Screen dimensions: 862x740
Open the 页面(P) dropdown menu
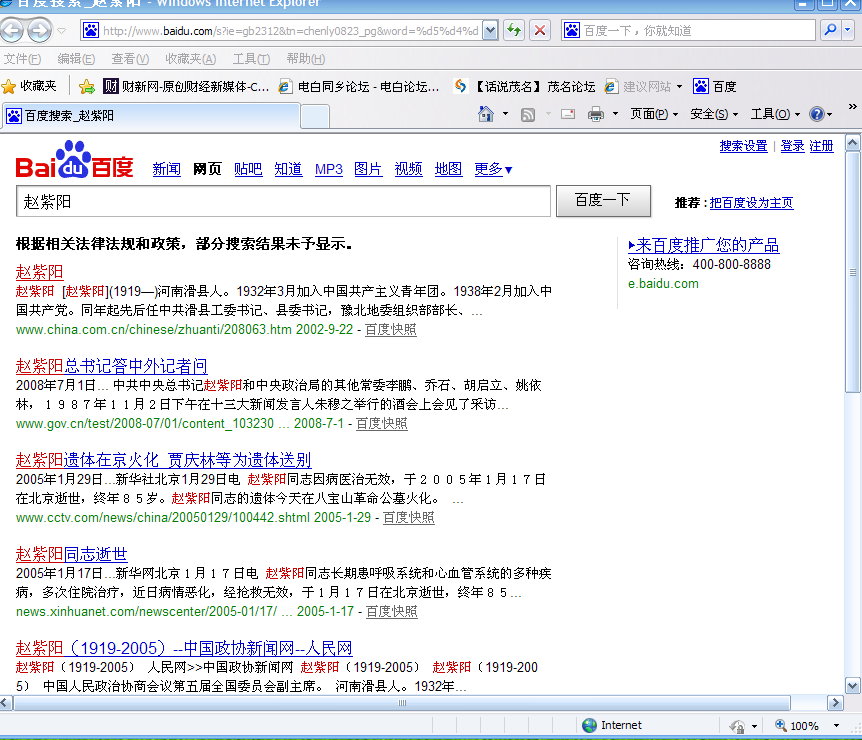654,114
